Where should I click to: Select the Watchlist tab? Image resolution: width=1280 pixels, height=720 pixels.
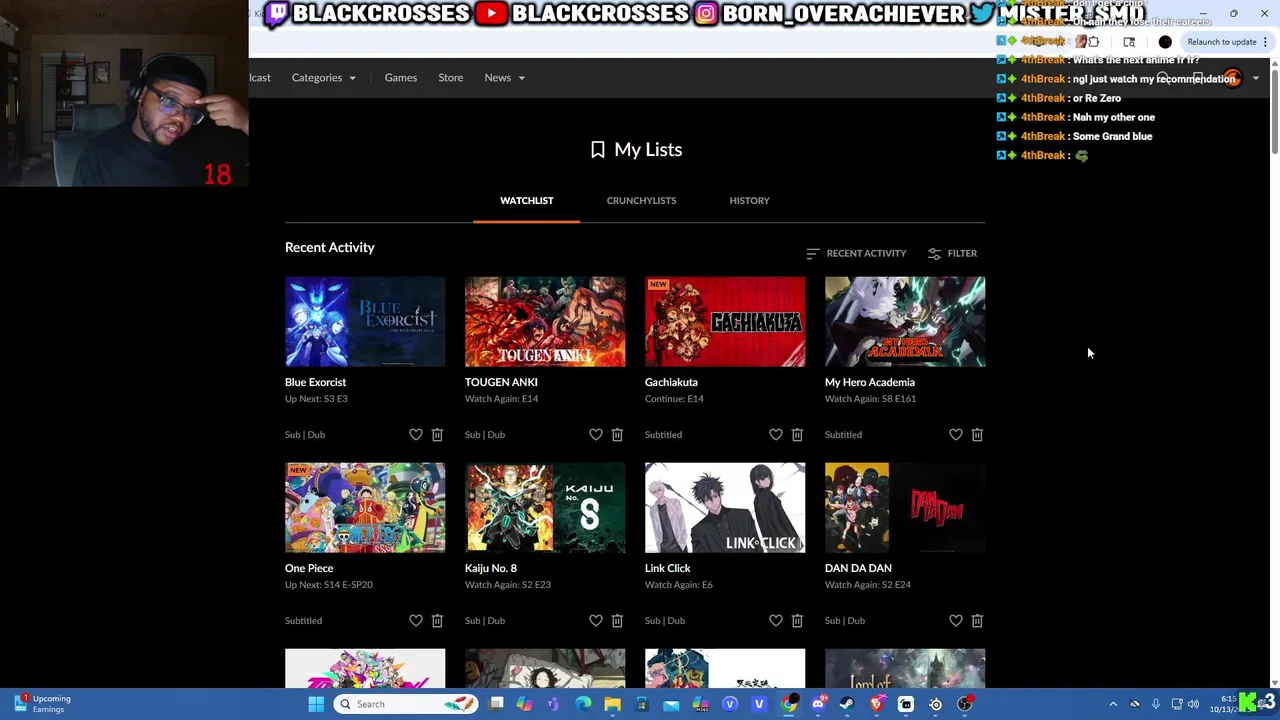[x=527, y=201]
